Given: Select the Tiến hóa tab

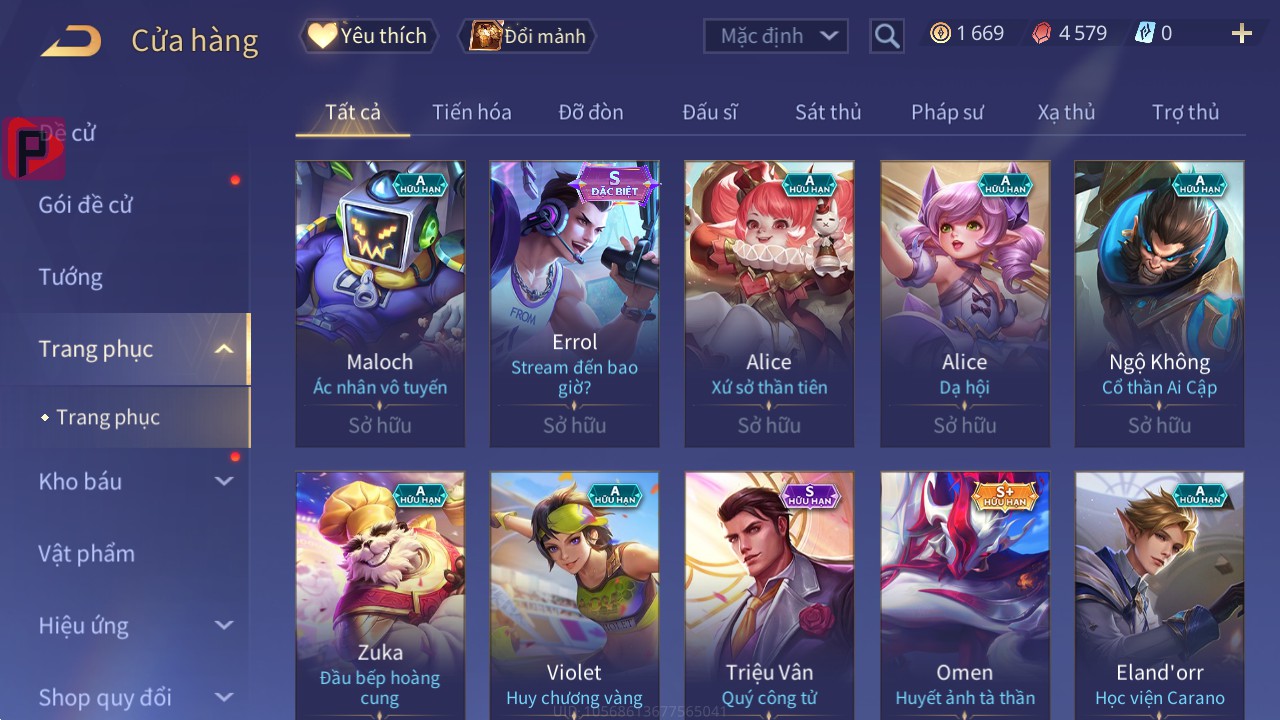Looking at the screenshot, I should coord(472,112).
